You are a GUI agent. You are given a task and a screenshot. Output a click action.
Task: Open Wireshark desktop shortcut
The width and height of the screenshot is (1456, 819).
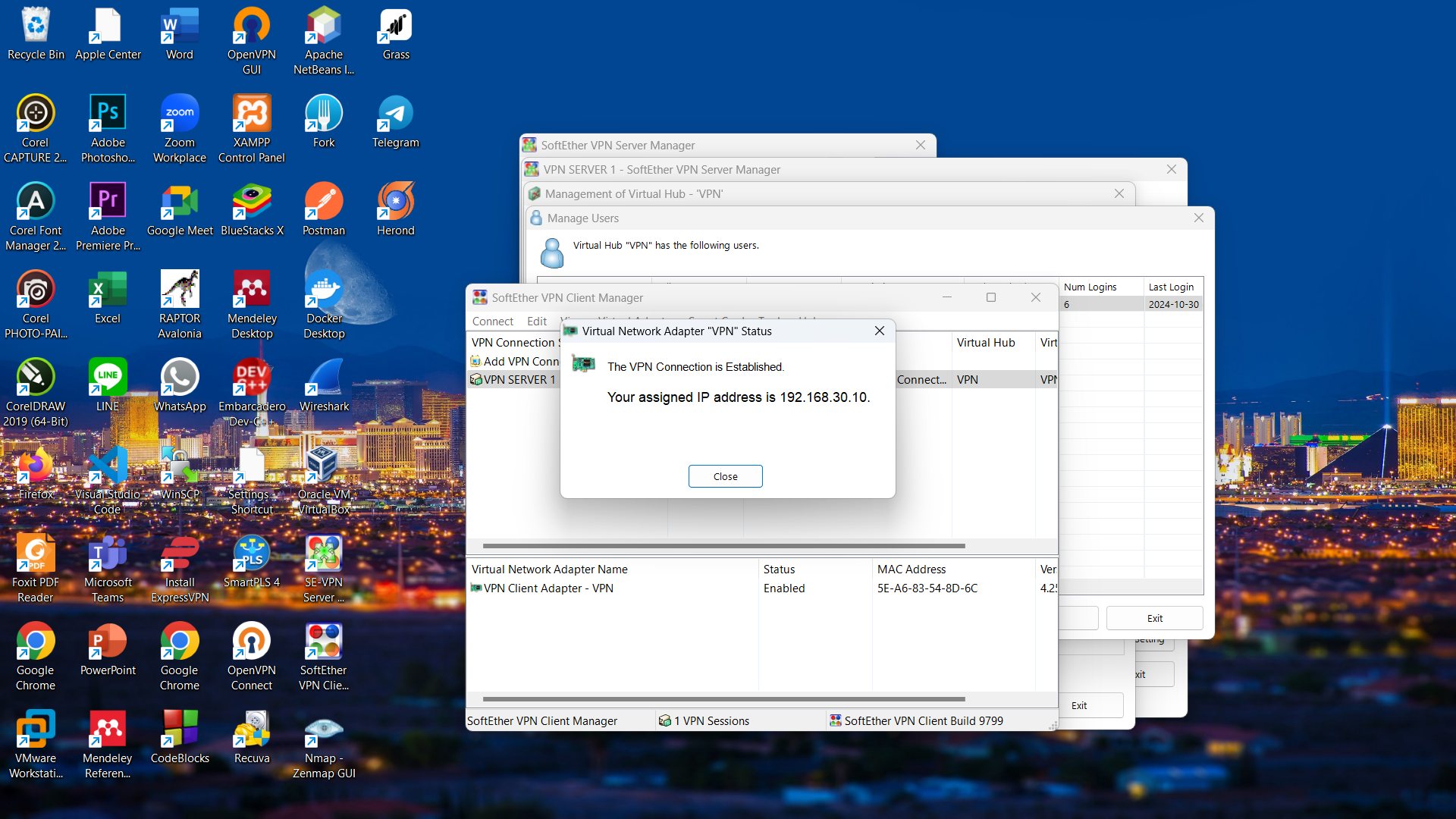324,386
